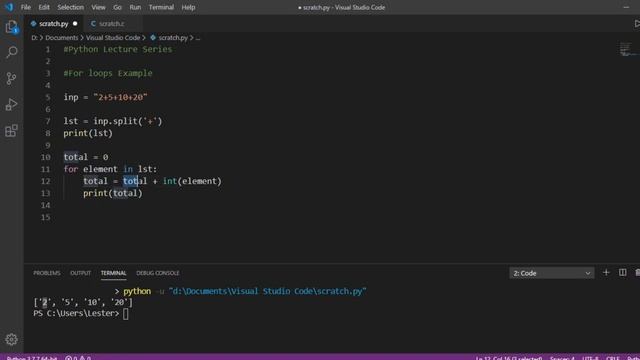Click the terminal prompt input cursor
The height and width of the screenshot is (360, 640).
click(126, 313)
